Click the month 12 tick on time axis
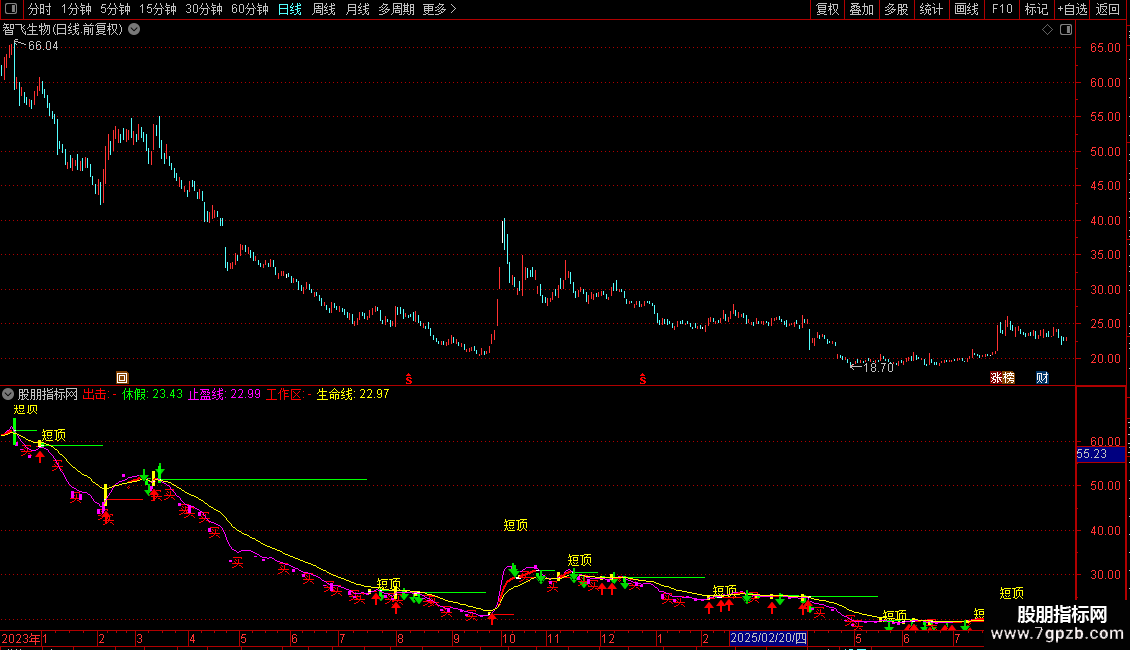 pos(608,638)
